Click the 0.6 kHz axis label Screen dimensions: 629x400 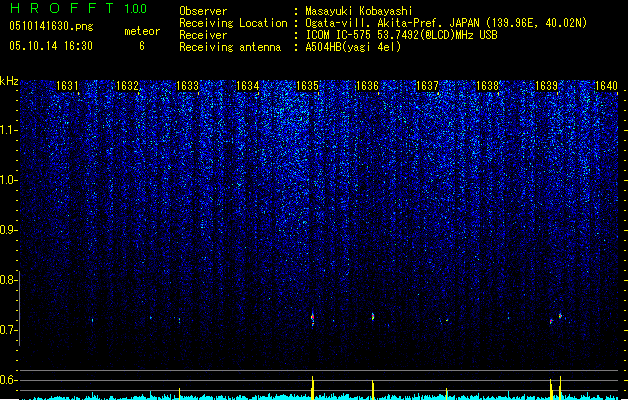(x=8, y=380)
